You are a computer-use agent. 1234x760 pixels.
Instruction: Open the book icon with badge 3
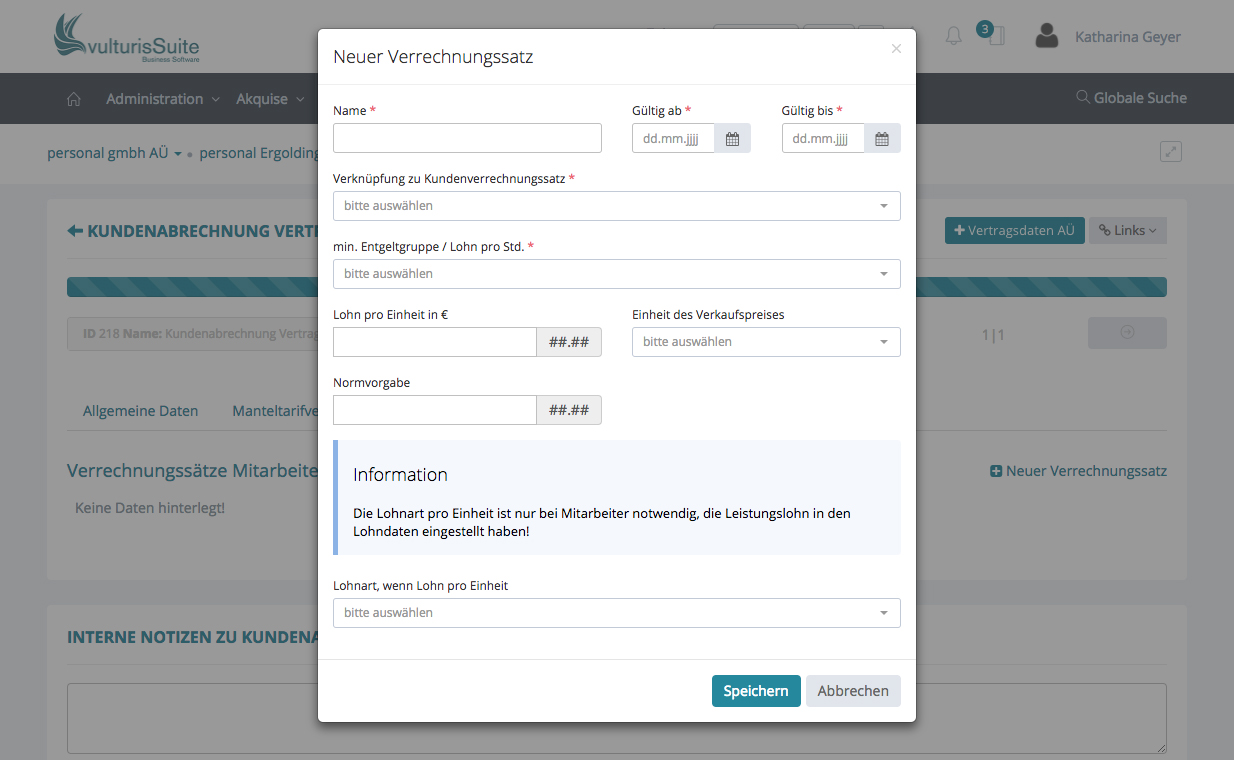(x=994, y=36)
